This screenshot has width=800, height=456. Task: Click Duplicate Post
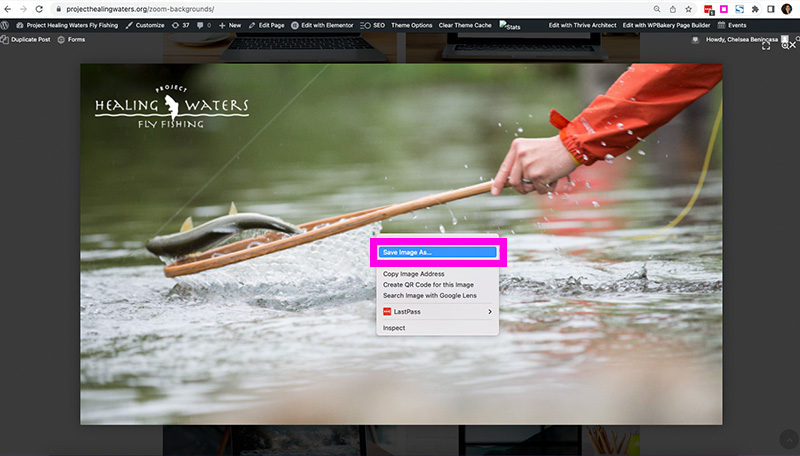(x=26, y=39)
